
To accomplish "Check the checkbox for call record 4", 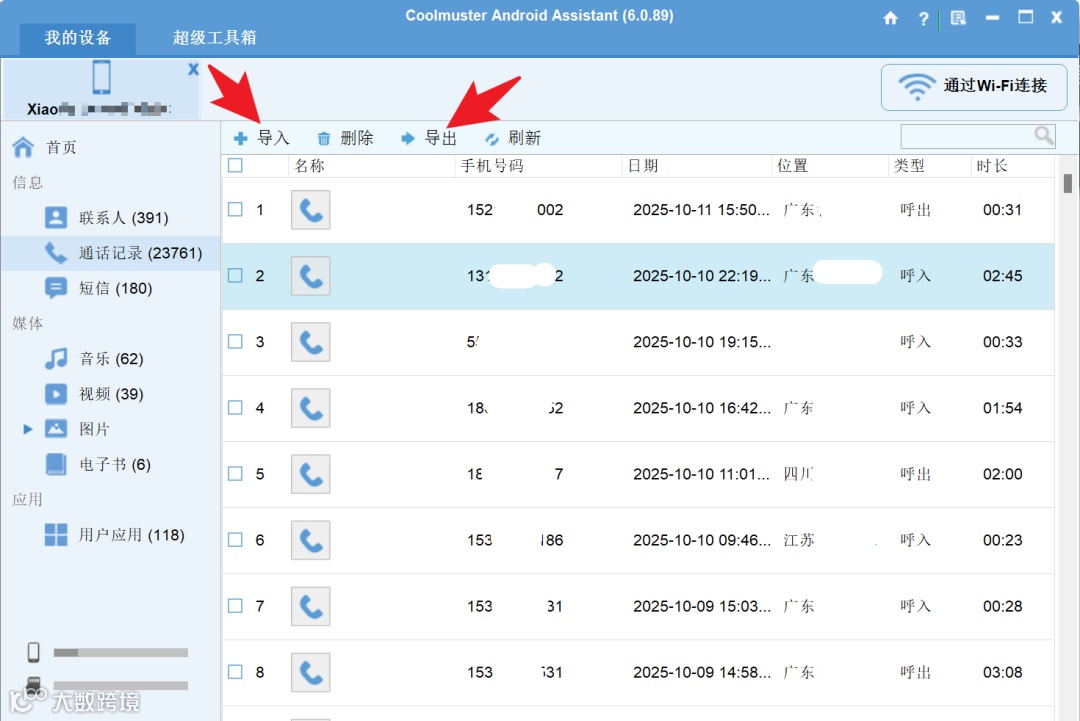I will tap(236, 408).
